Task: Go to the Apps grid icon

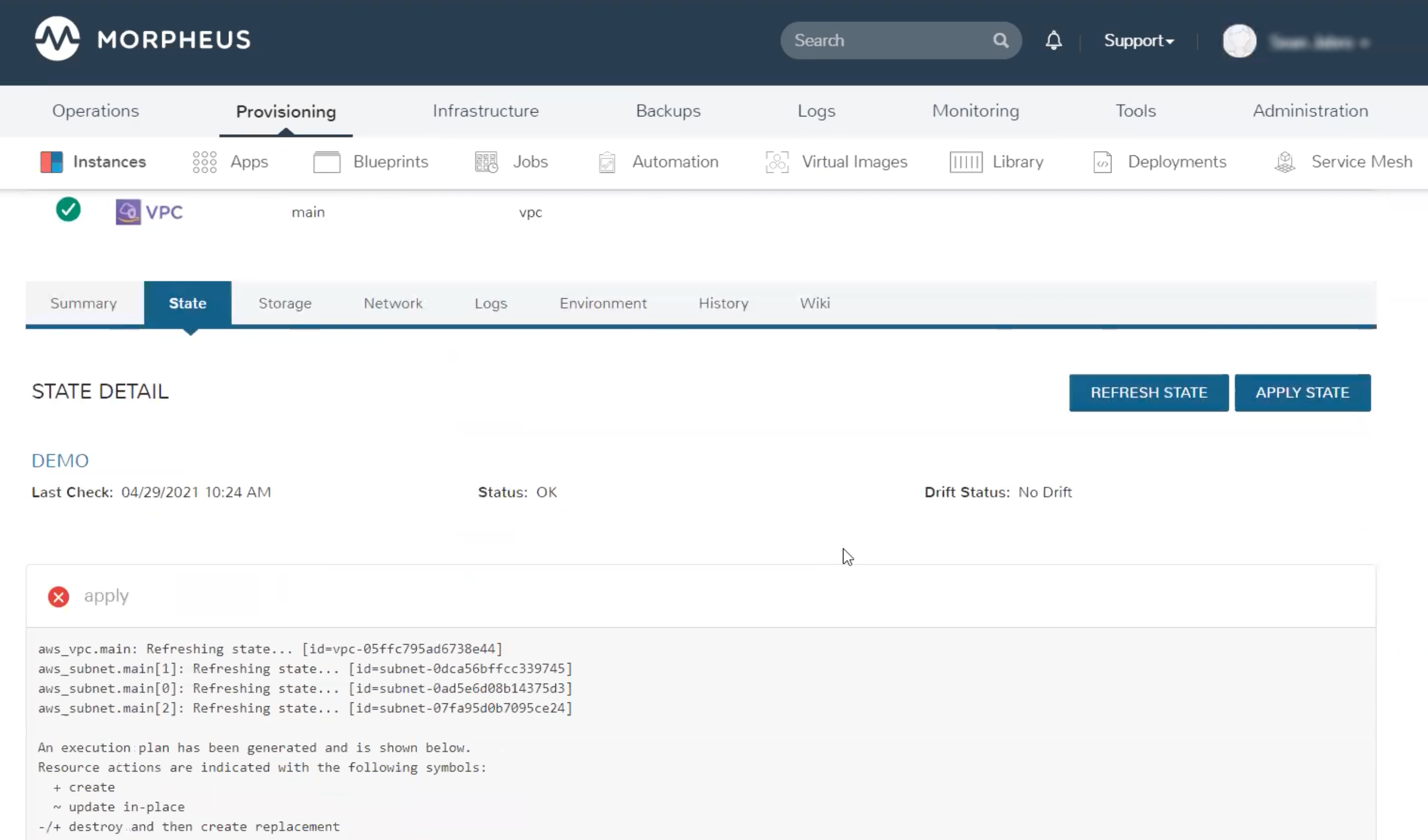Action: pos(204,162)
